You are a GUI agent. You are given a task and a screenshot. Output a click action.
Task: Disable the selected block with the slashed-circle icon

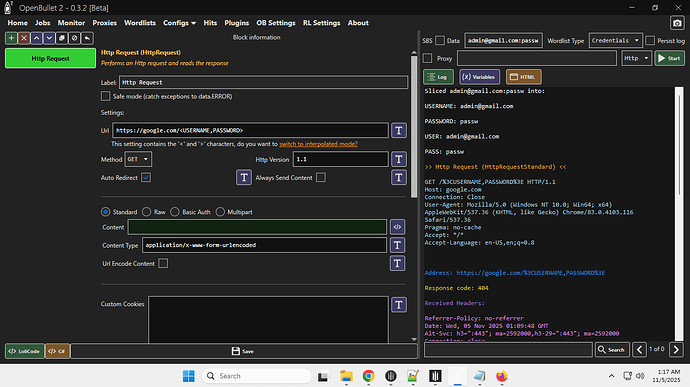pyautogui.click(x=75, y=38)
